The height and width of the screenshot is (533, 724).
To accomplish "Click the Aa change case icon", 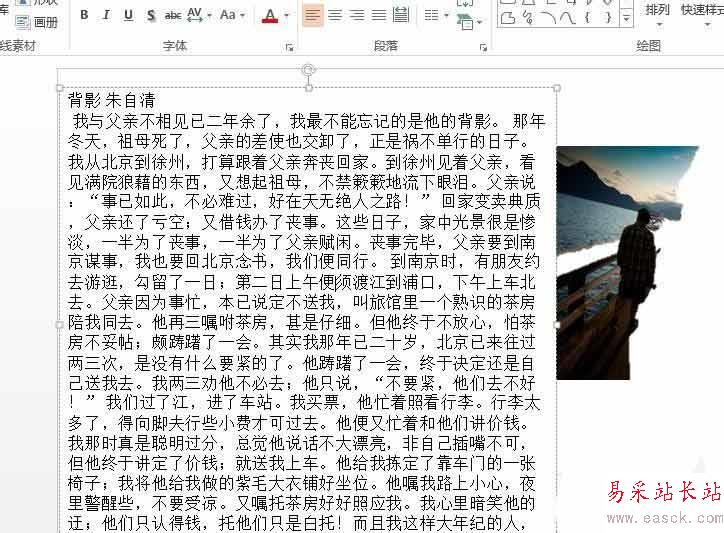I will (x=228, y=15).
